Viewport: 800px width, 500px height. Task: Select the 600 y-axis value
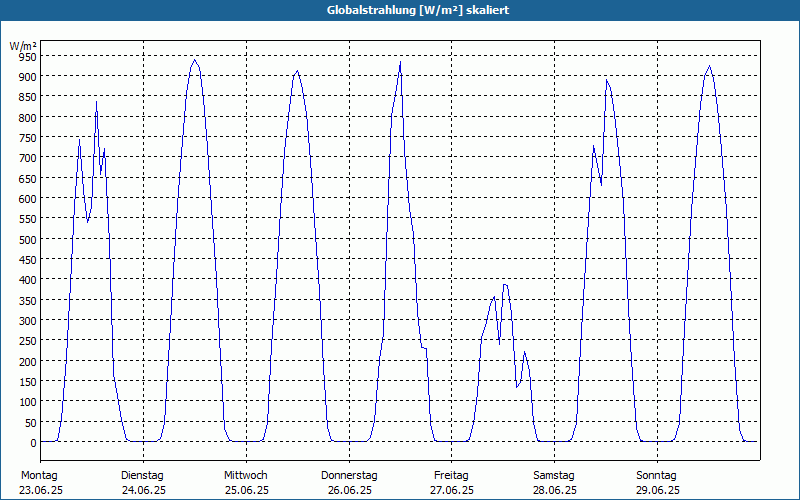click(28, 198)
